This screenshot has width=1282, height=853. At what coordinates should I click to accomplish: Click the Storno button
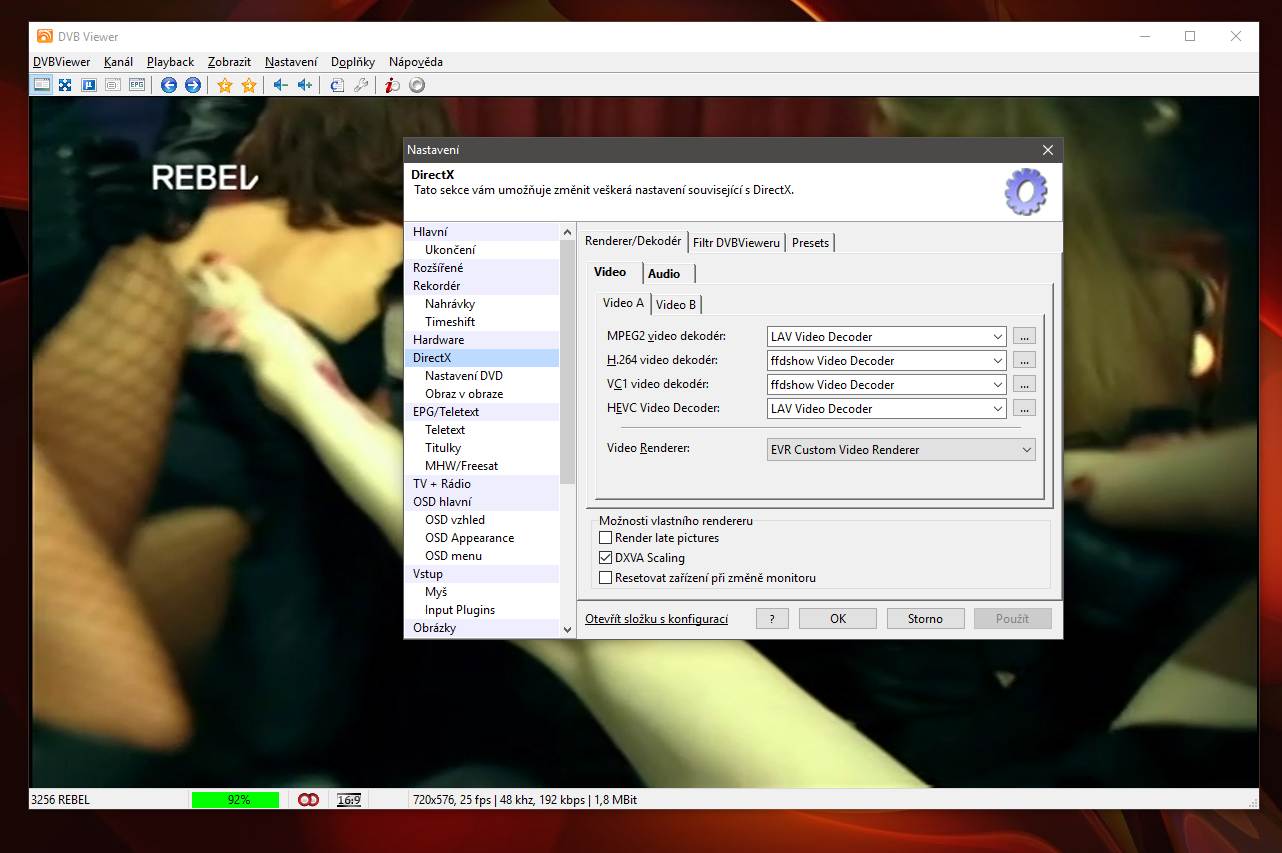click(x=925, y=619)
